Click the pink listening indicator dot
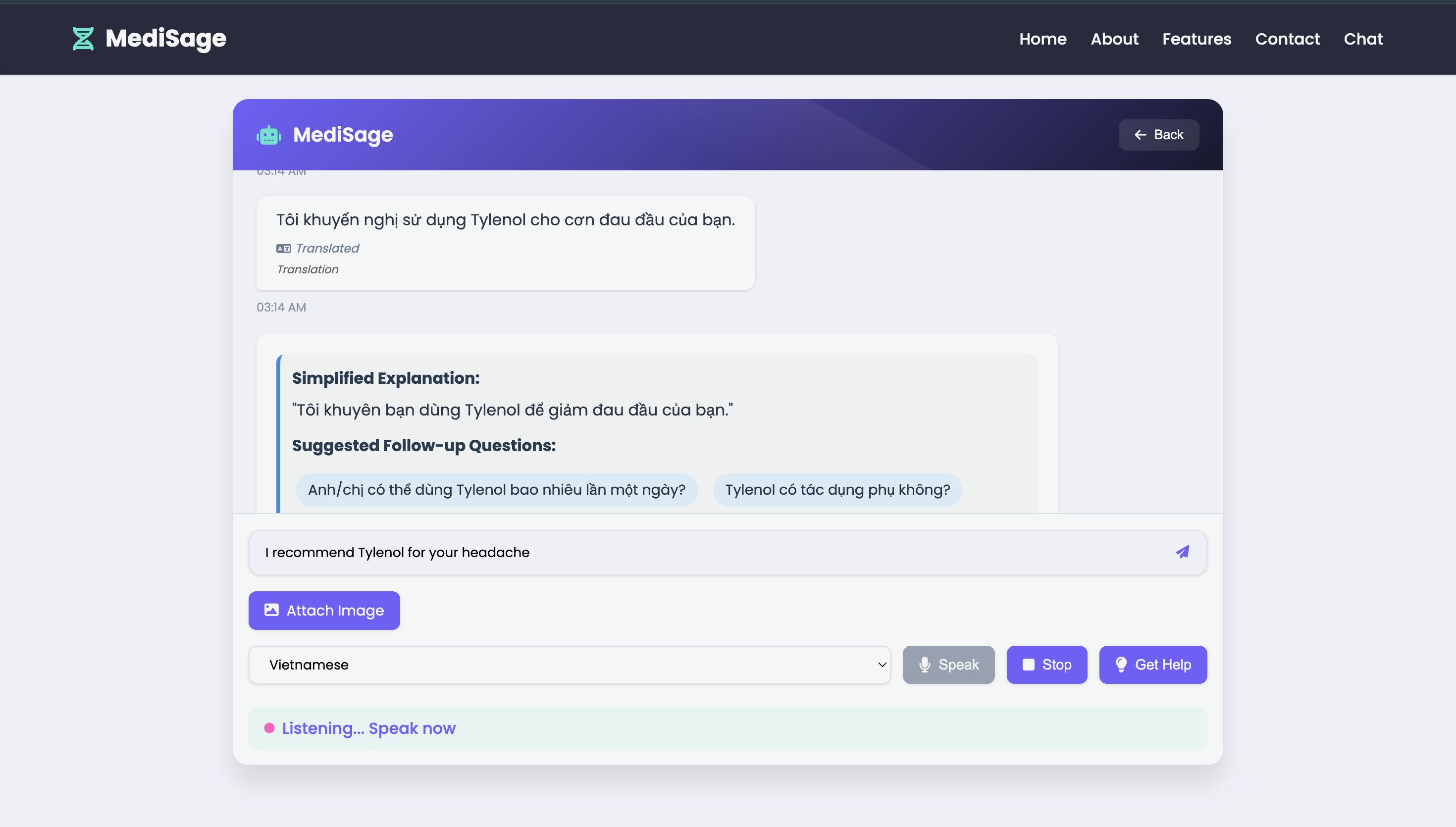 (269, 728)
